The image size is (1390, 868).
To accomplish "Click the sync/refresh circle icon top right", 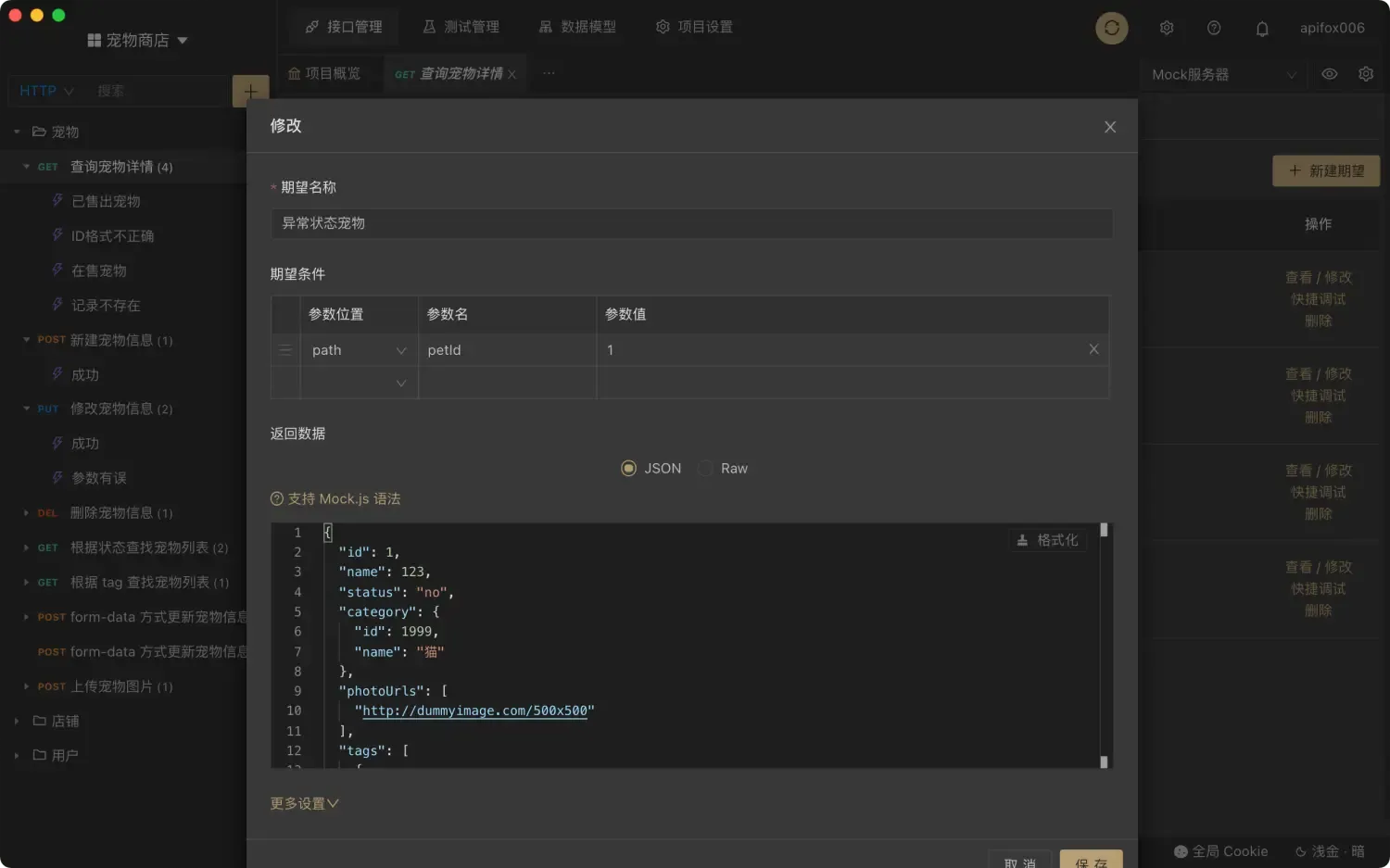I will (1111, 28).
